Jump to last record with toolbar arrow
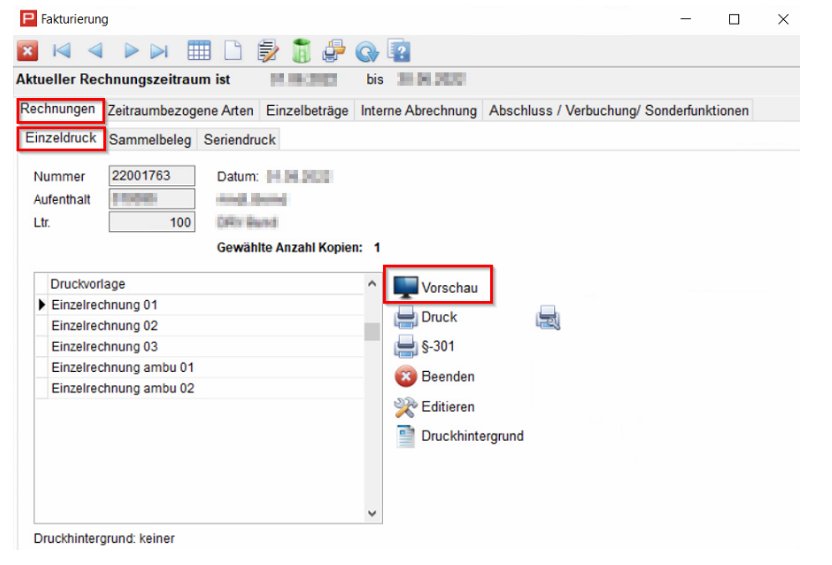The width and height of the screenshot is (832, 565). [160, 51]
